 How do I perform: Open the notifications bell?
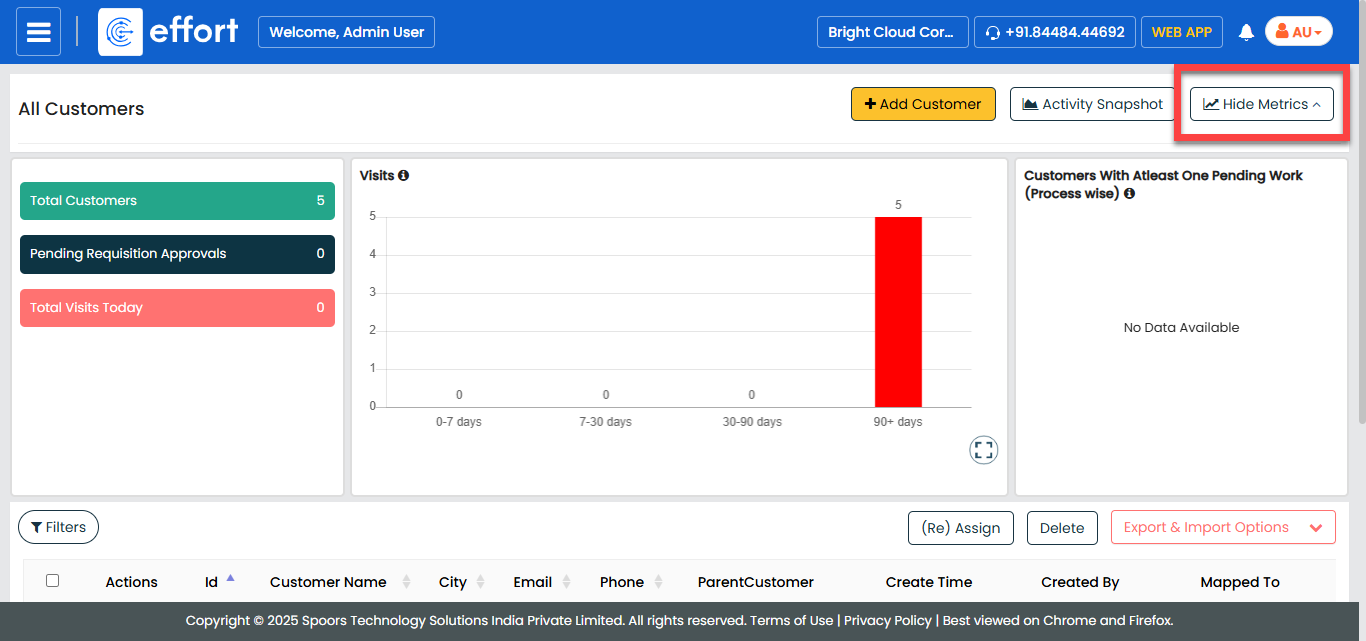click(1246, 32)
